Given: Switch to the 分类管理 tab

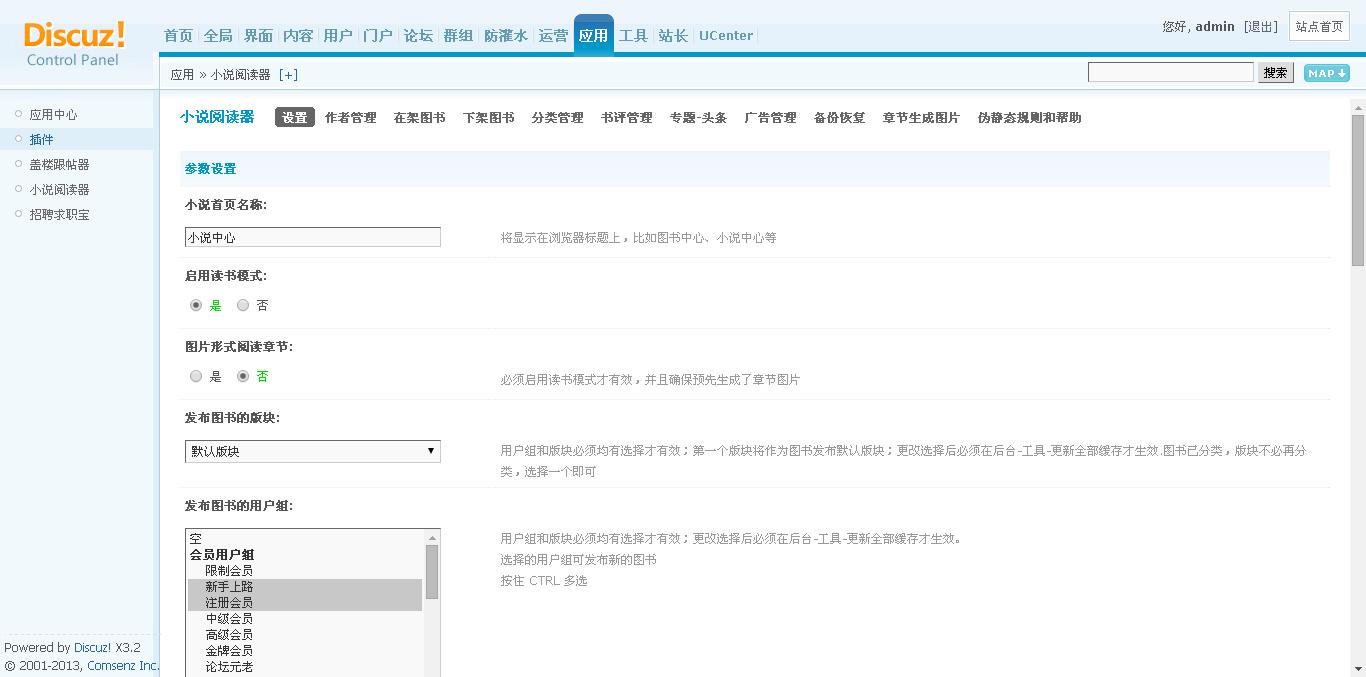Looking at the screenshot, I should [558, 118].
